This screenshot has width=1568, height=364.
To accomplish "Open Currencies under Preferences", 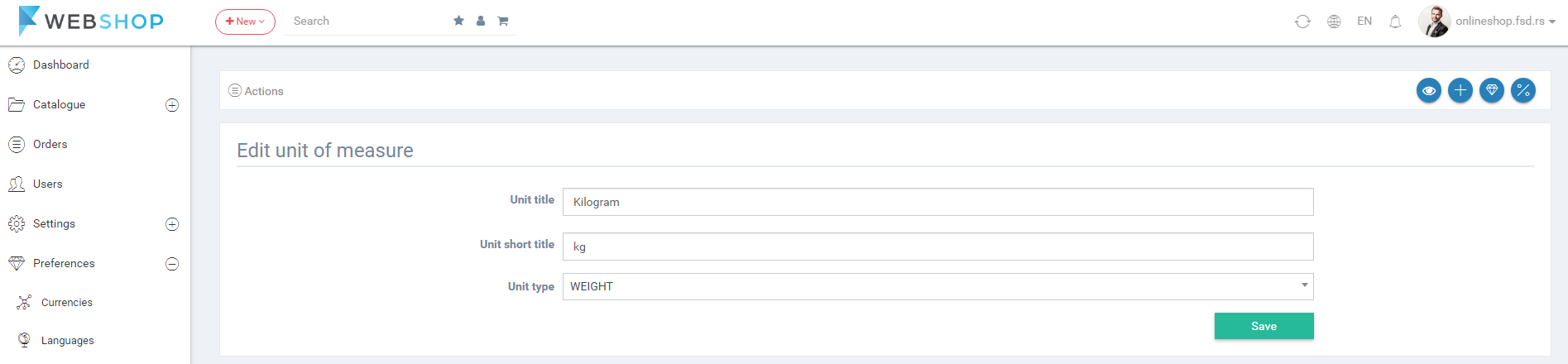I will (66, 302).
